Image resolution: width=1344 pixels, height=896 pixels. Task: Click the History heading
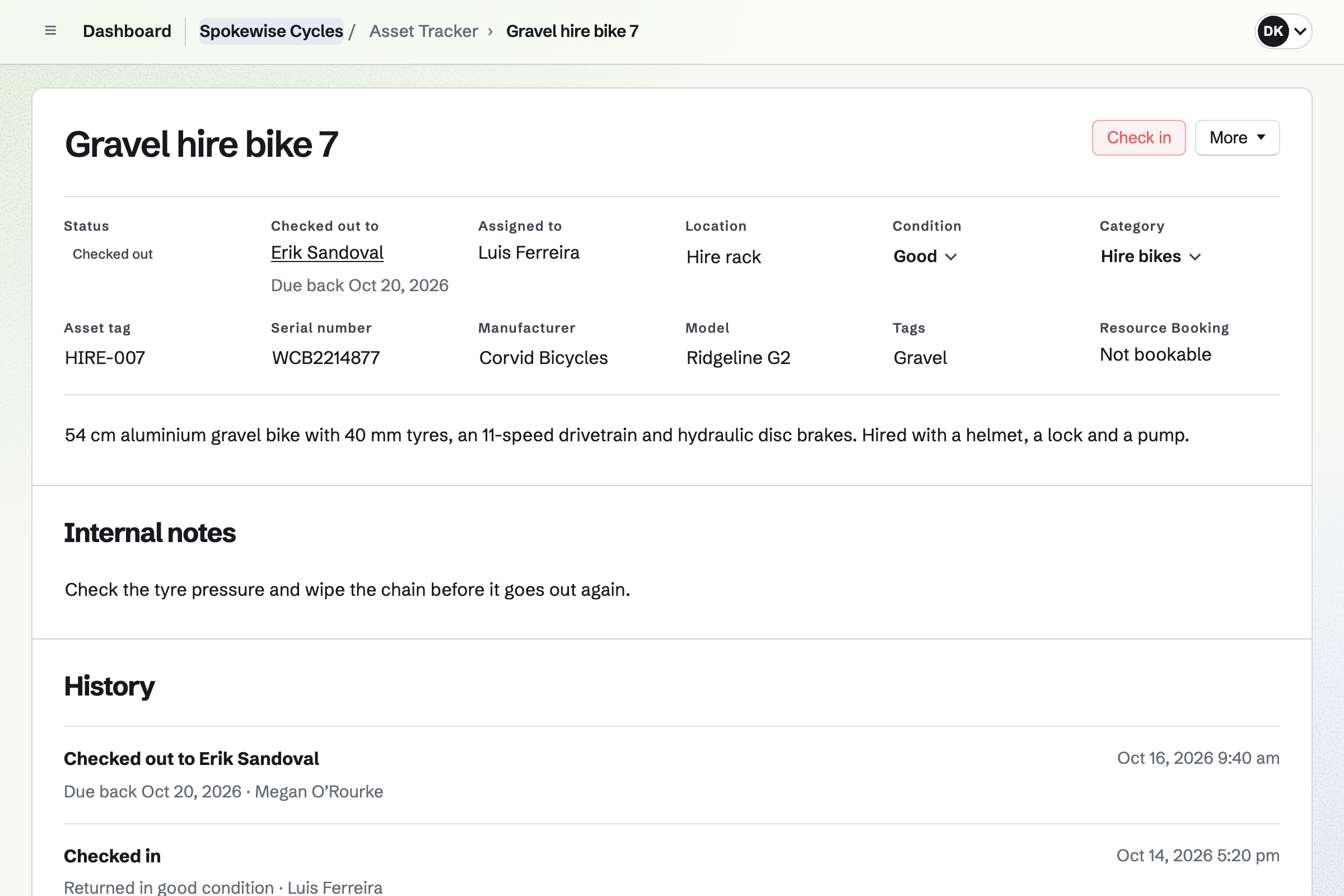tap(109, 687)
